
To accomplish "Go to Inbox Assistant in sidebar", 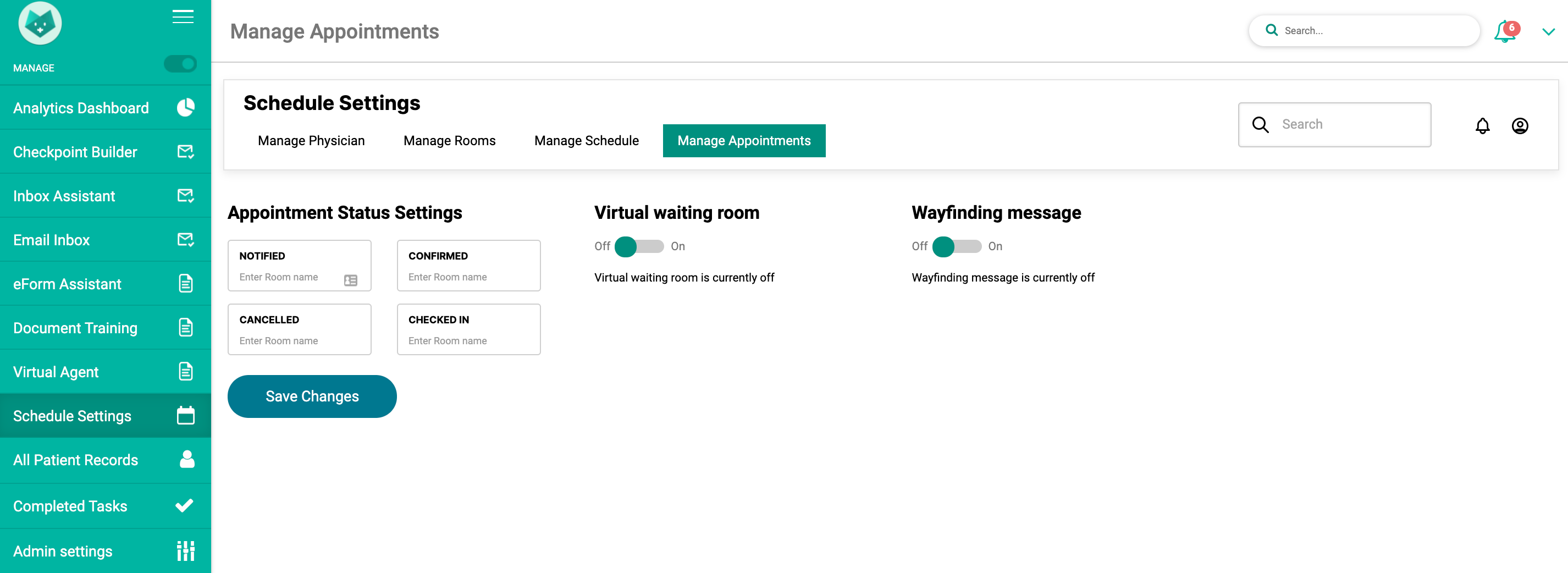I will (106, 195).
